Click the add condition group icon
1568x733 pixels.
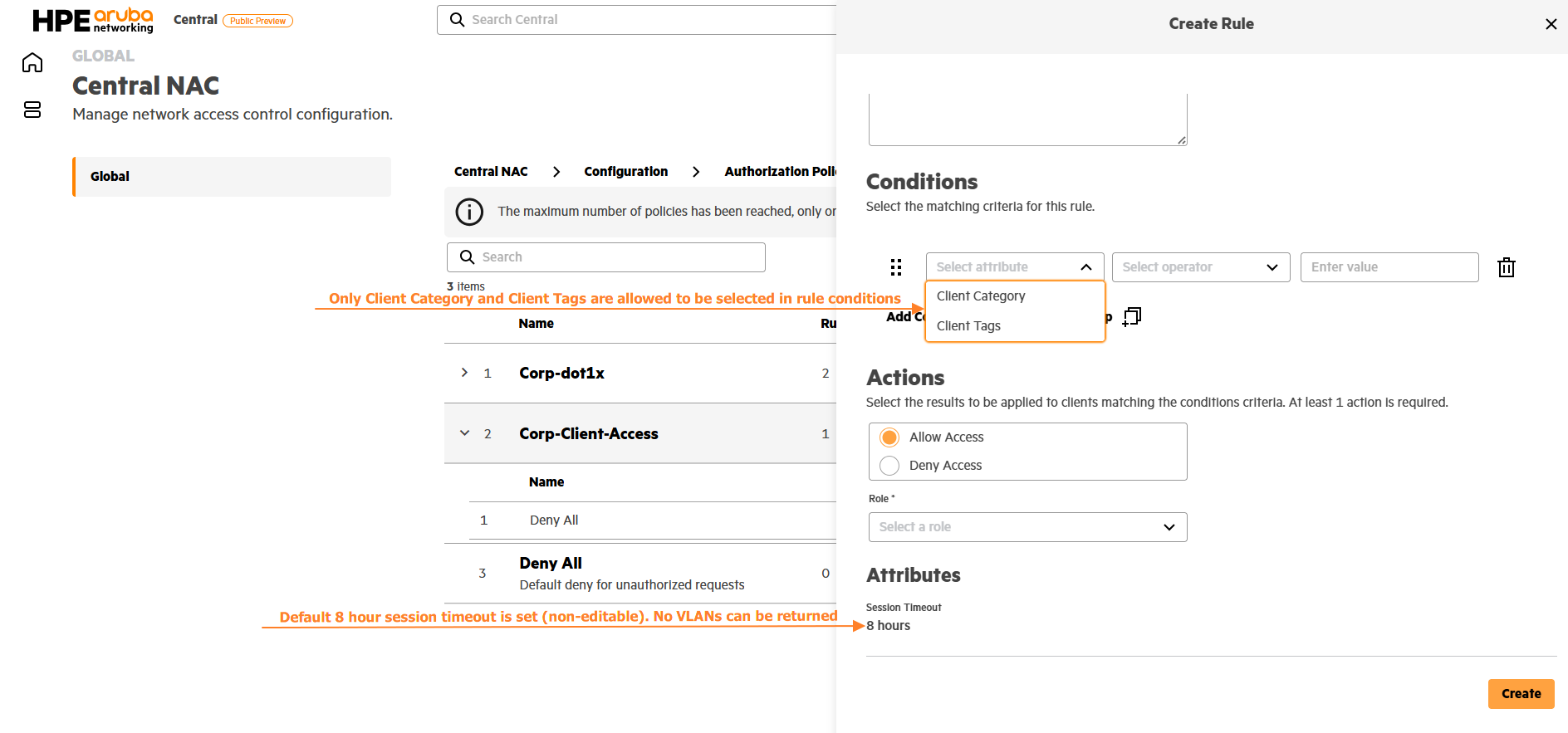(x=1132, y=316)
